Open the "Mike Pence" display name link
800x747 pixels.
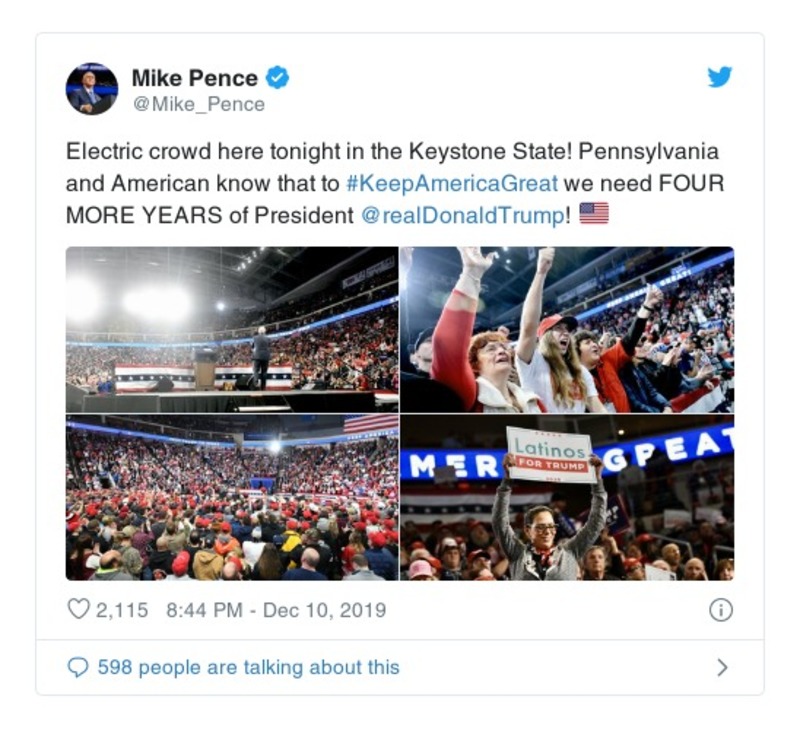(x=195, y=78)
